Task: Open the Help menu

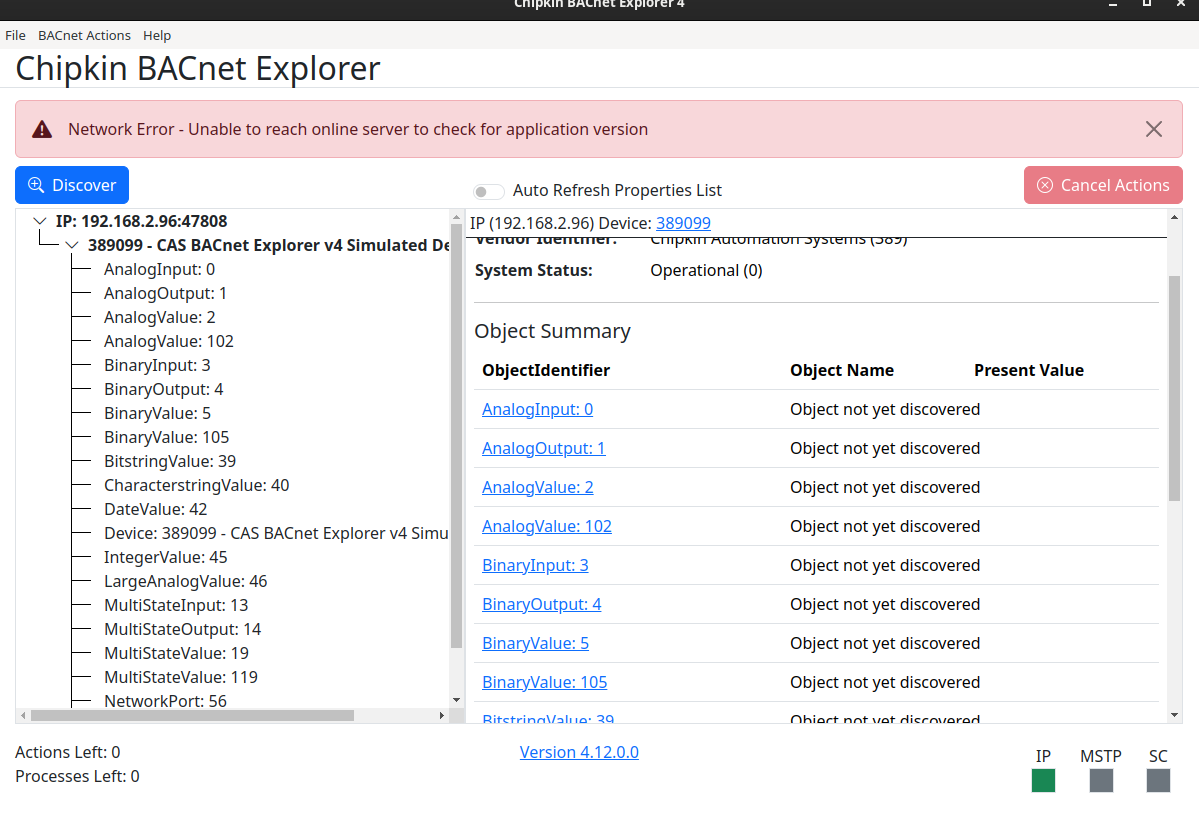Action: [157, 35]
